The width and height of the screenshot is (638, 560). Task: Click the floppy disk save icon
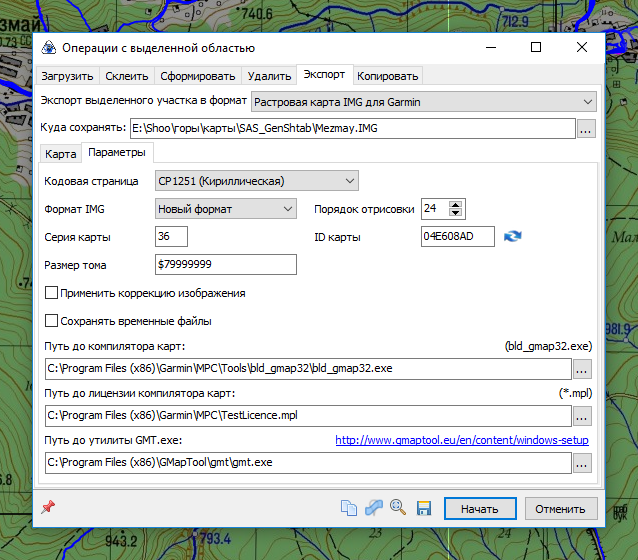(x=423, y=508)
